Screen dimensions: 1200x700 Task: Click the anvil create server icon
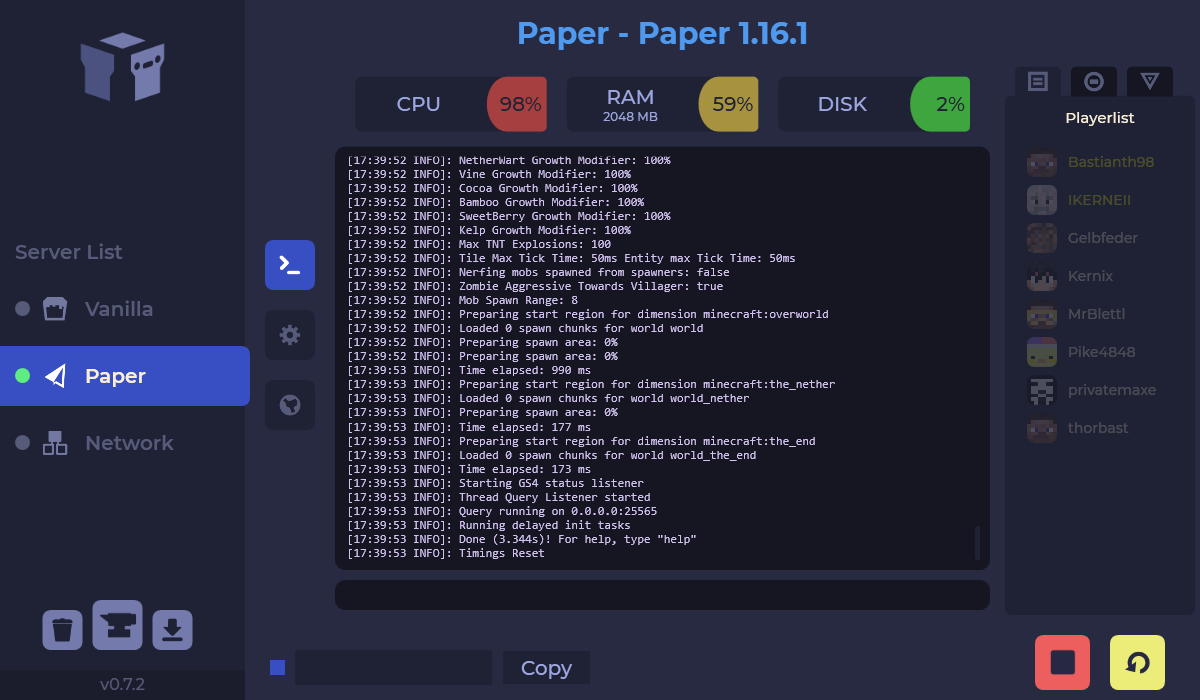[x=117, y=625]
